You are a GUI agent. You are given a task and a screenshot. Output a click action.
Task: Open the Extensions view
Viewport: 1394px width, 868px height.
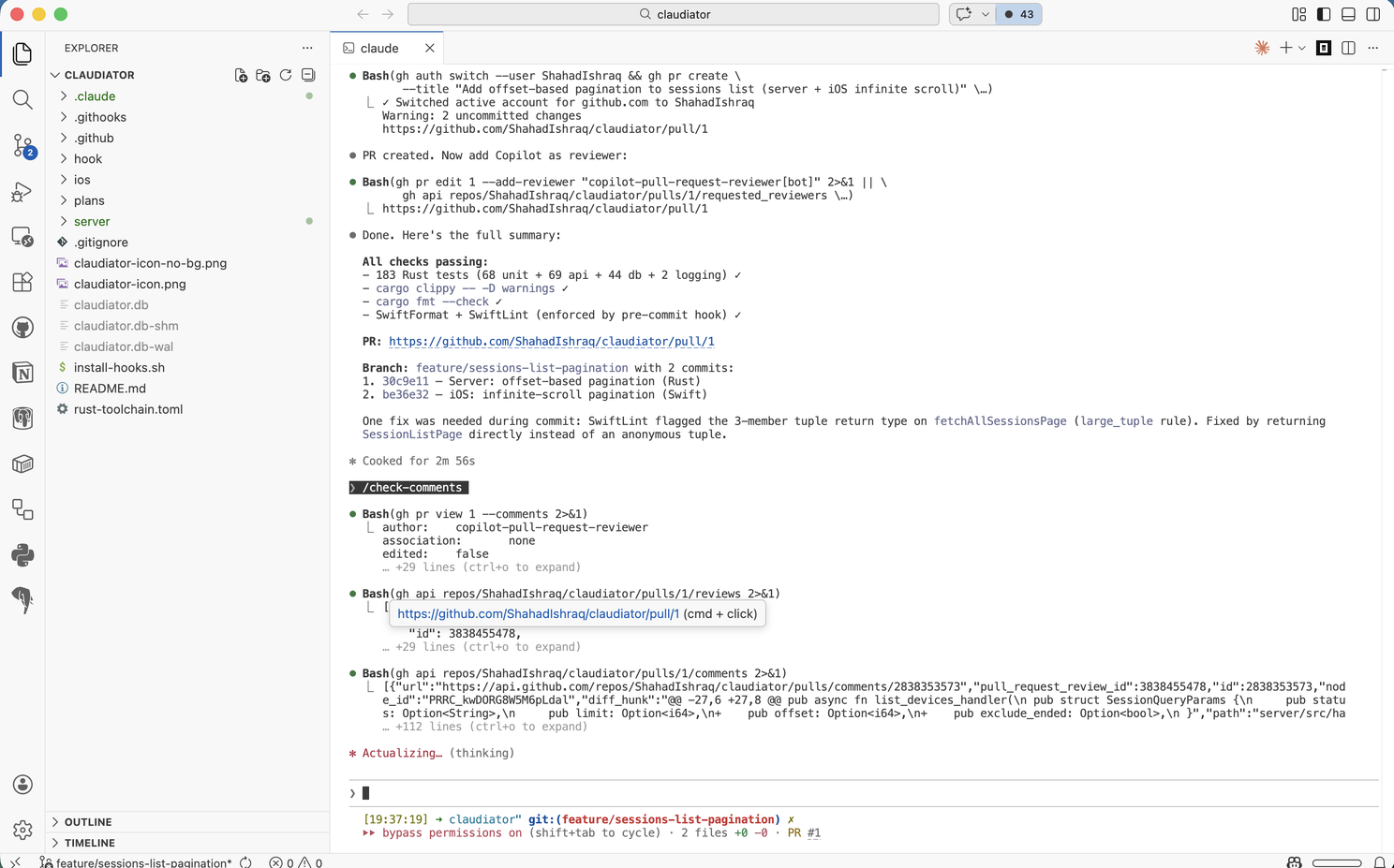click(22, 282)
